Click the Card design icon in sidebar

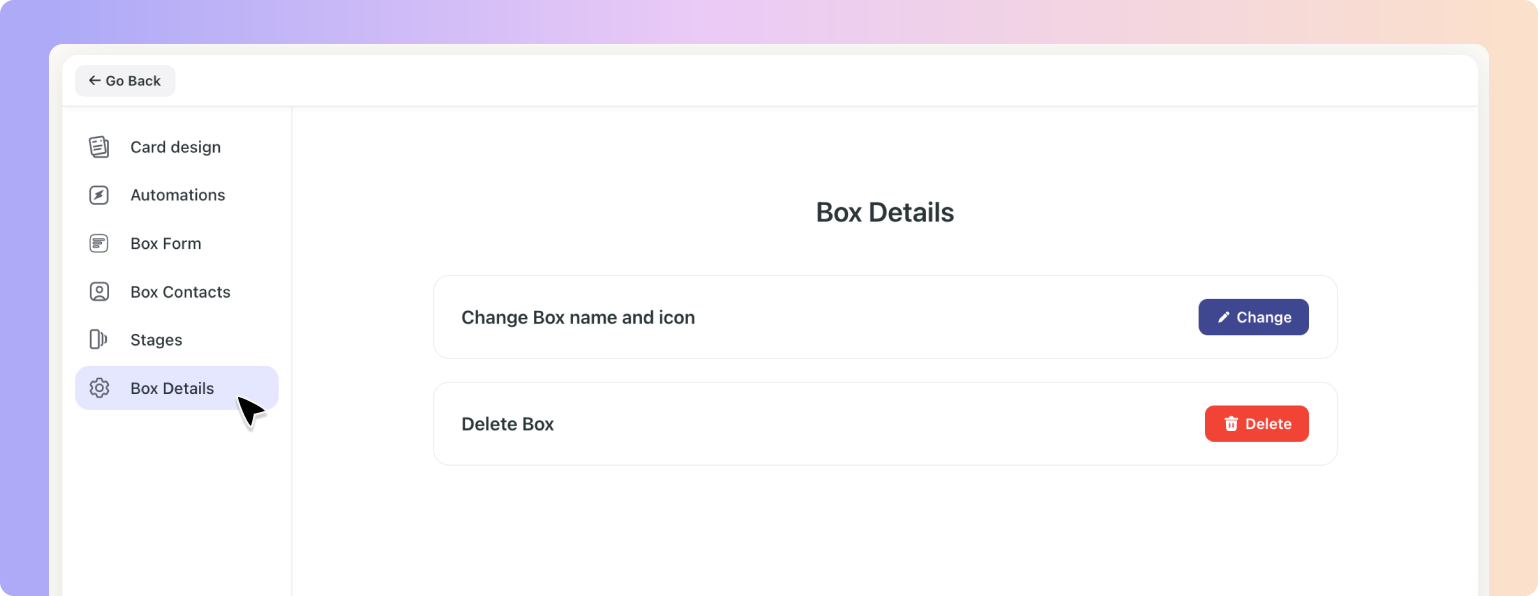(x=99, y=147)
